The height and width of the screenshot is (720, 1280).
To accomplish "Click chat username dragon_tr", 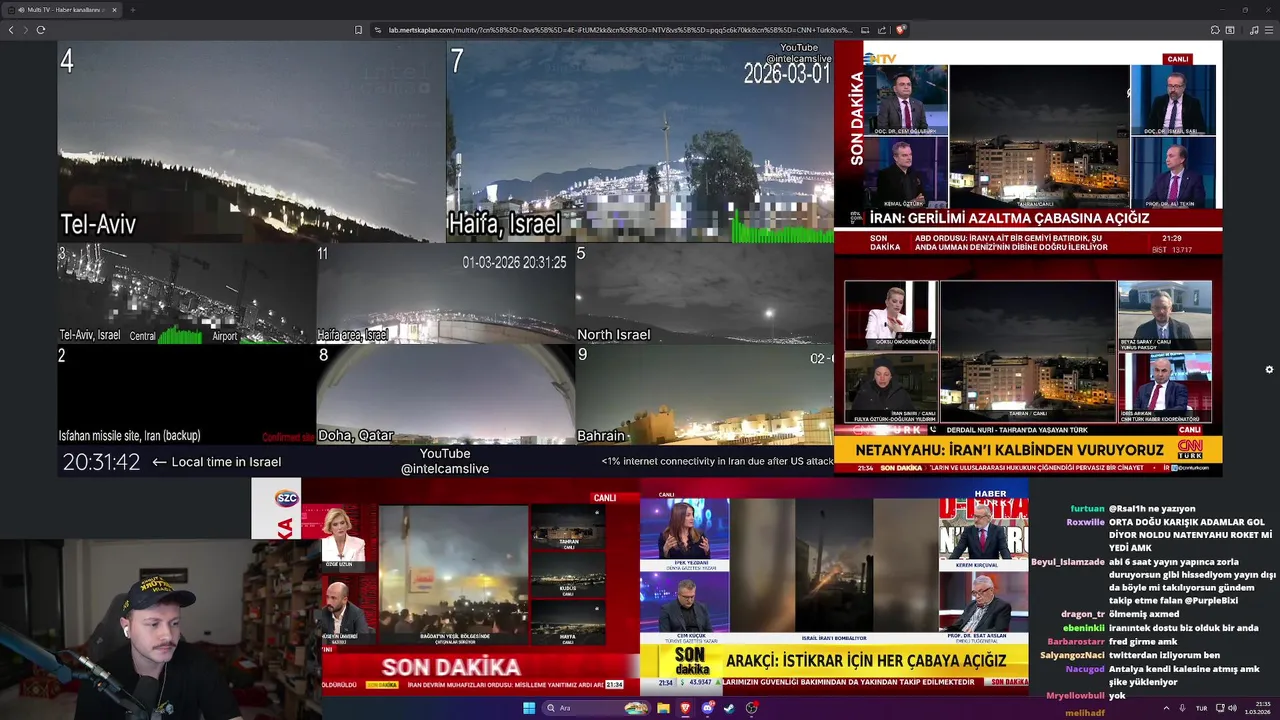I will point(1083,614).
